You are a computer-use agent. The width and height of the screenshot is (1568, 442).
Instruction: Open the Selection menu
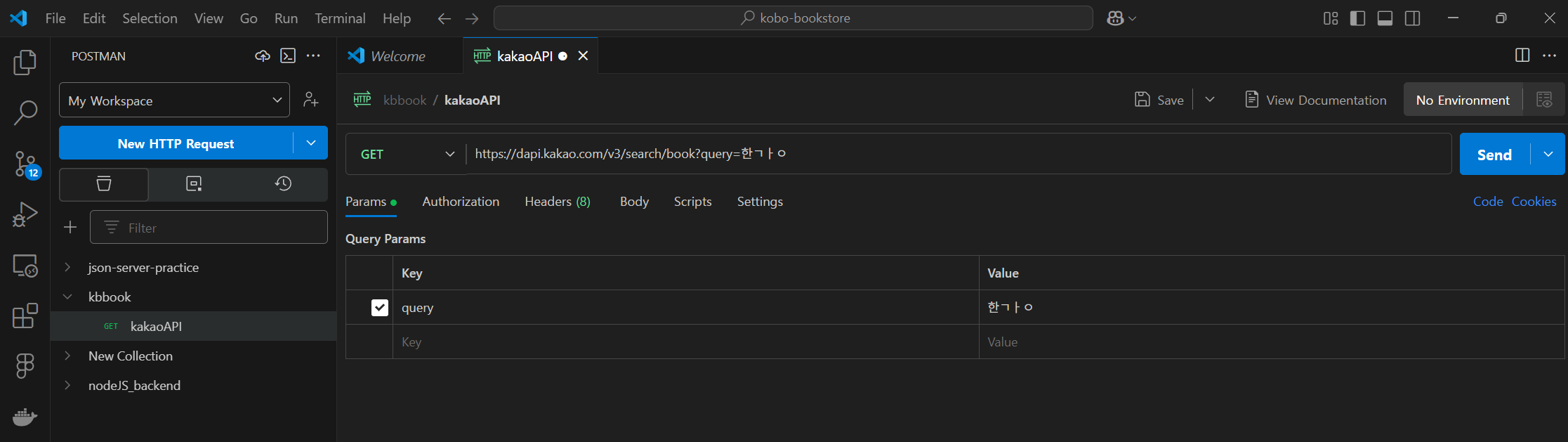click(x=150, y=18)
